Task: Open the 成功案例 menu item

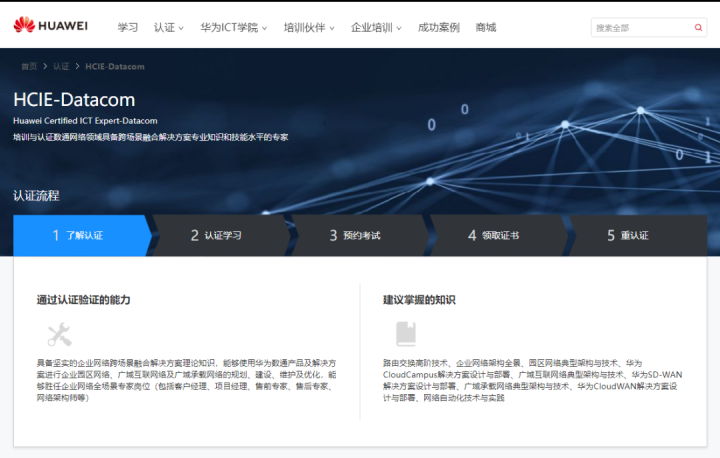Action: click(439, 28)
